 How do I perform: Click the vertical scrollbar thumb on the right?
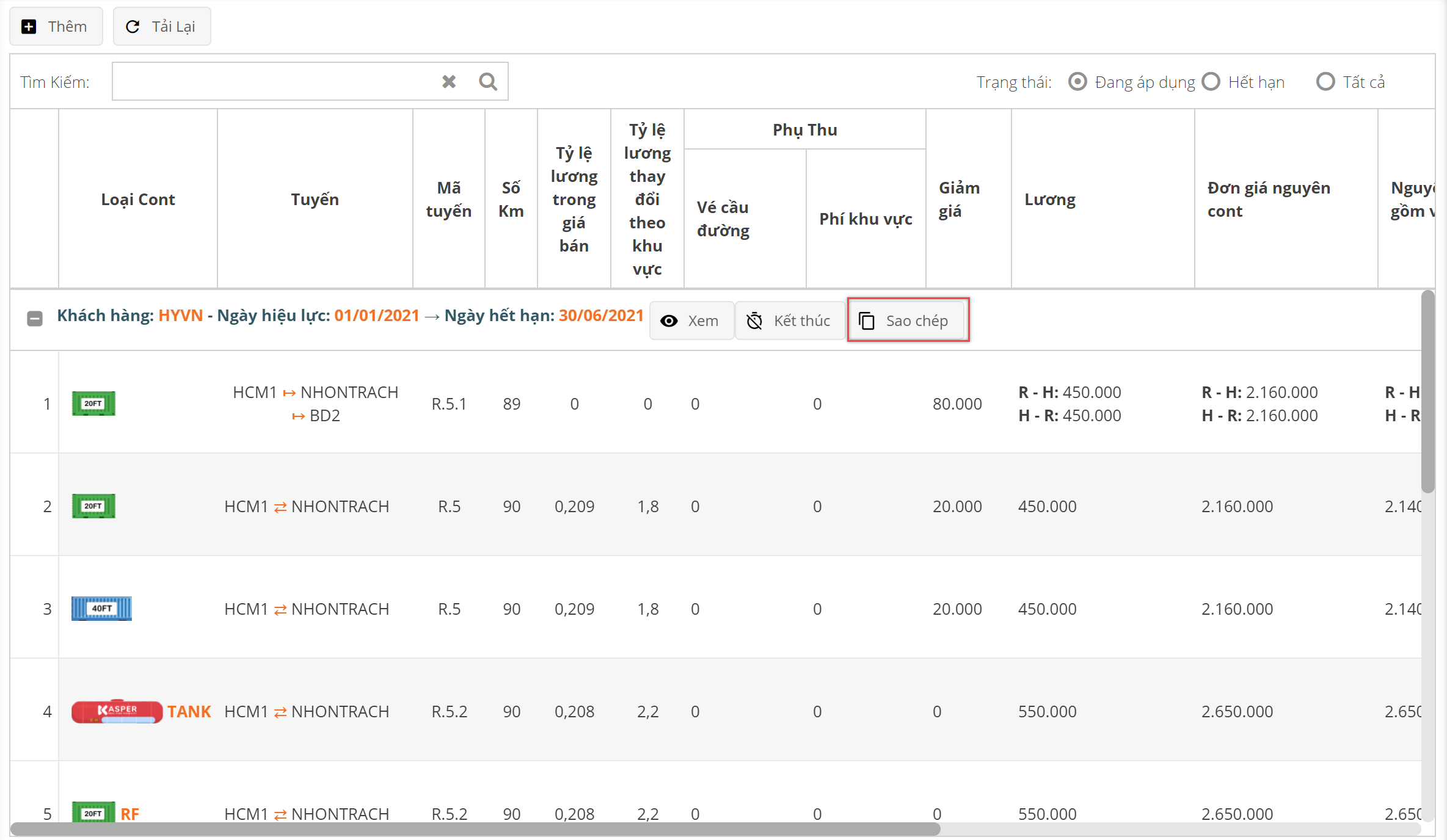[x=1427, y=391]
